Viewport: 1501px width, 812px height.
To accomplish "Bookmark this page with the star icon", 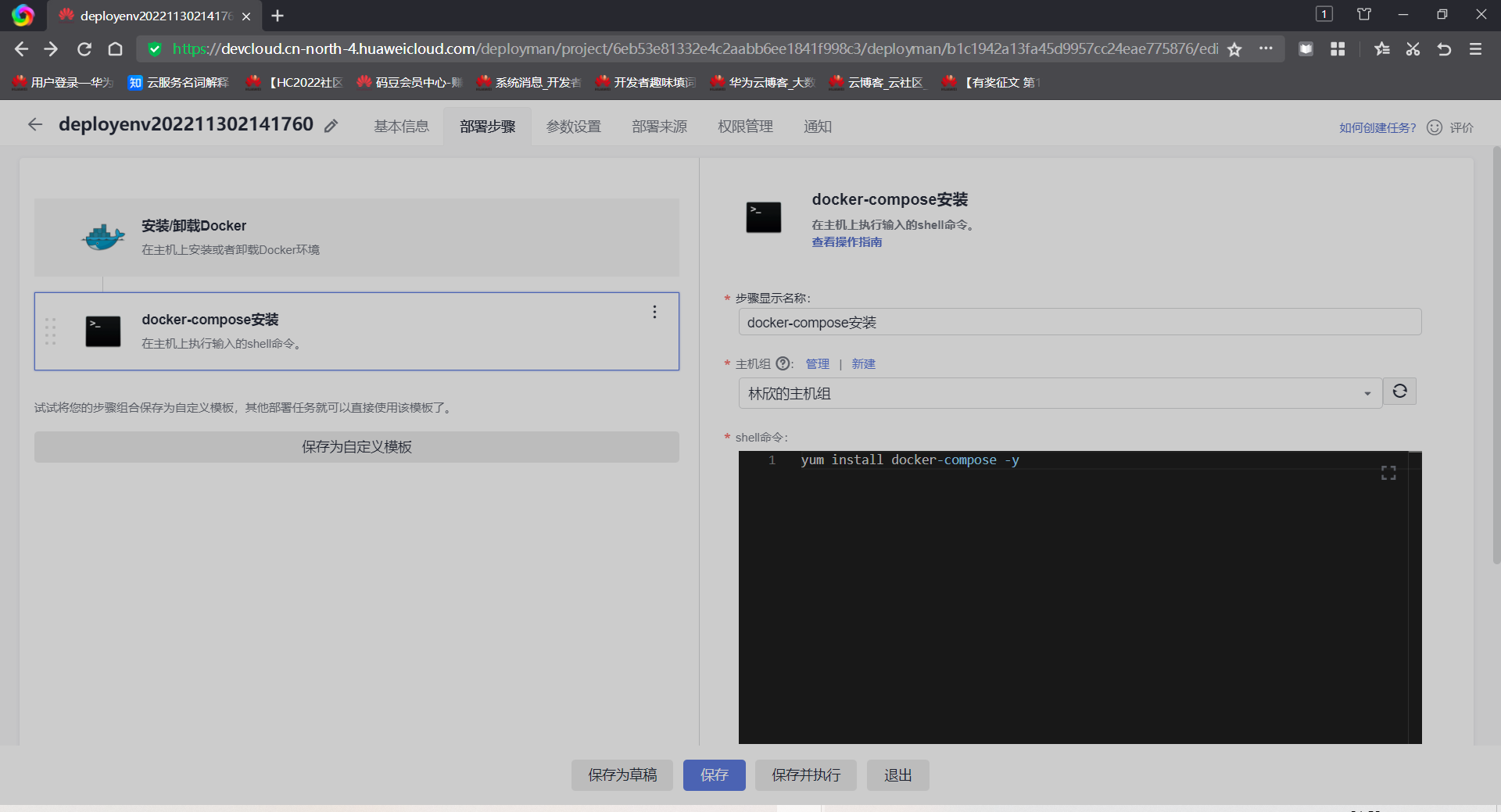I will click(x=1234, y=49).
